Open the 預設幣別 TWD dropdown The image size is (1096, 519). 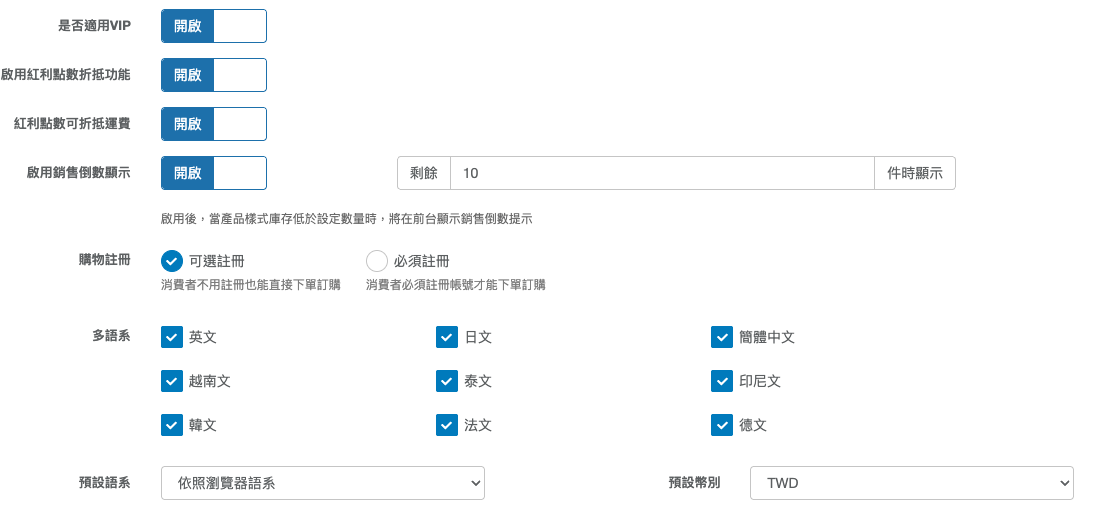[912, 483]
